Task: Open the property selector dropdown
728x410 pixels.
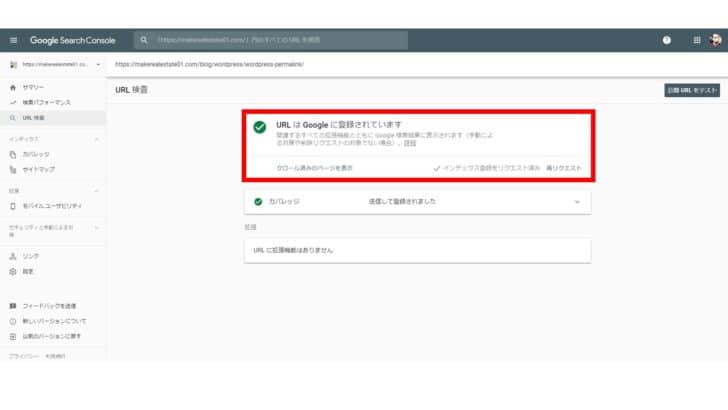Action: coord(55,65)
